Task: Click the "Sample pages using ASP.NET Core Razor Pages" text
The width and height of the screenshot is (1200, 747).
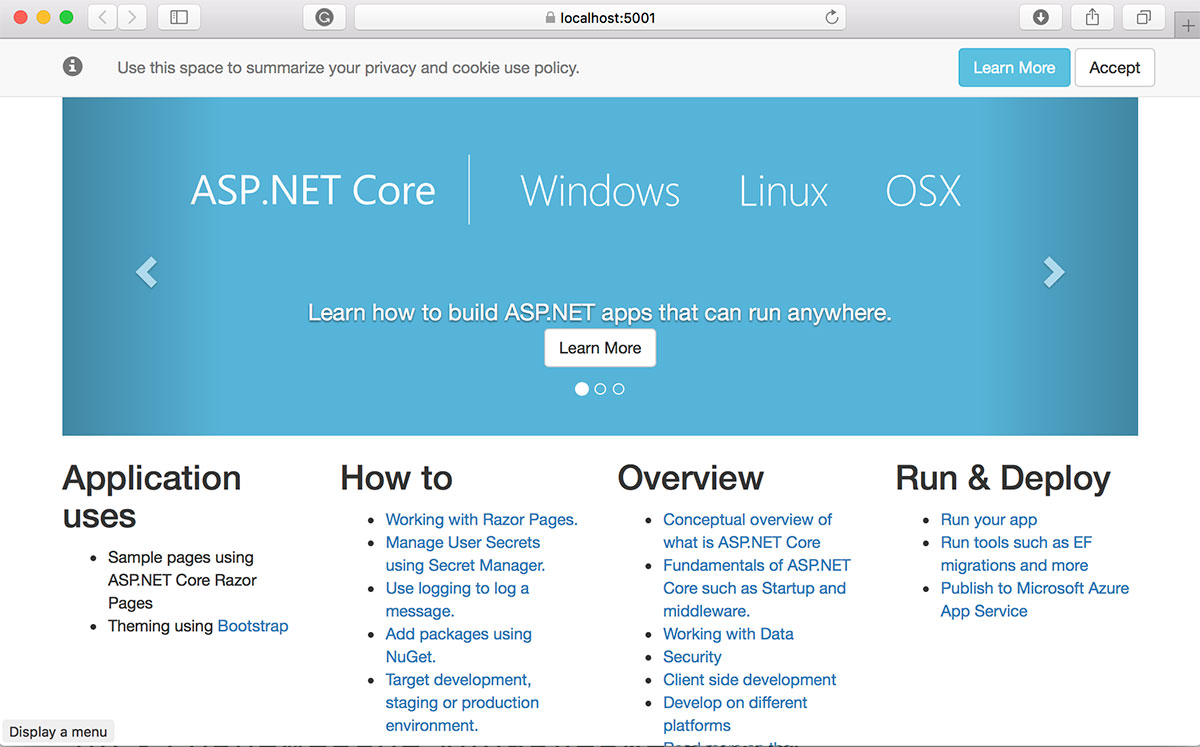Action: [x=182, y=580]
